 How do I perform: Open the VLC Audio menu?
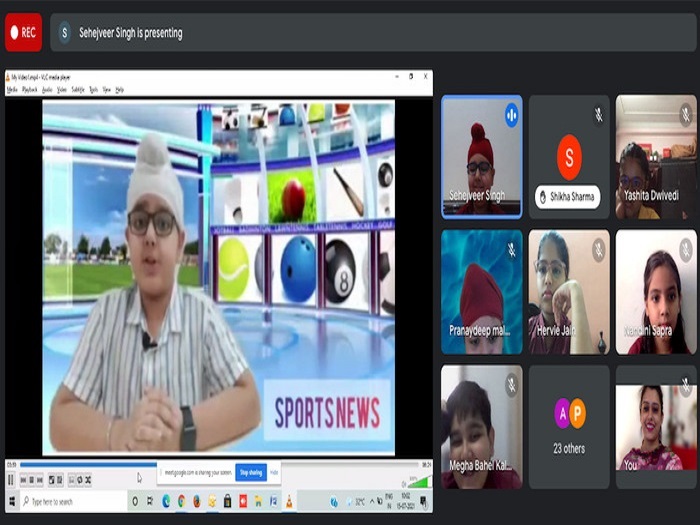[x=47, y=90]
